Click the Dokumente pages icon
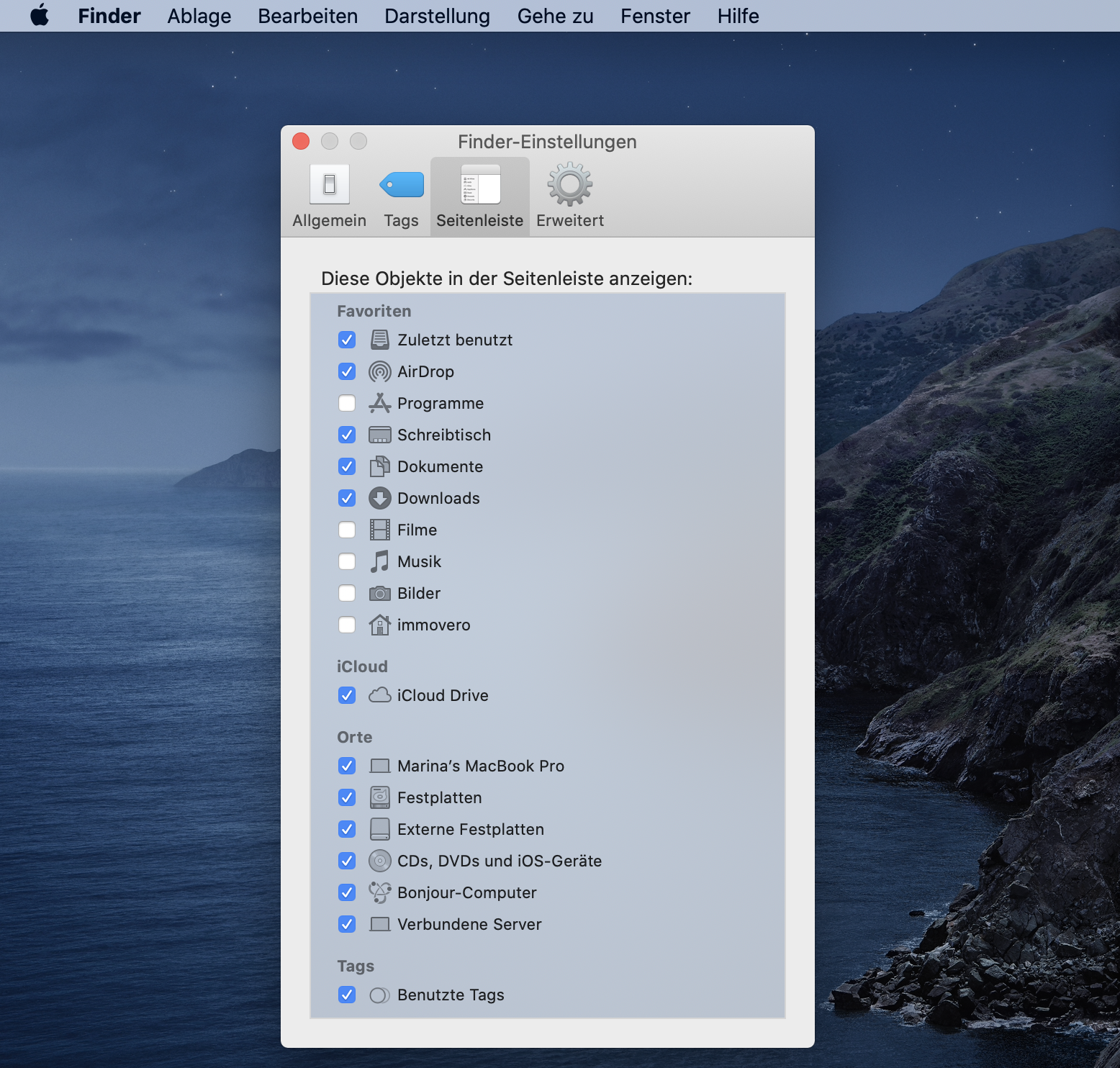This screenshot has height=1068, width=1120. tap(380, 466)
